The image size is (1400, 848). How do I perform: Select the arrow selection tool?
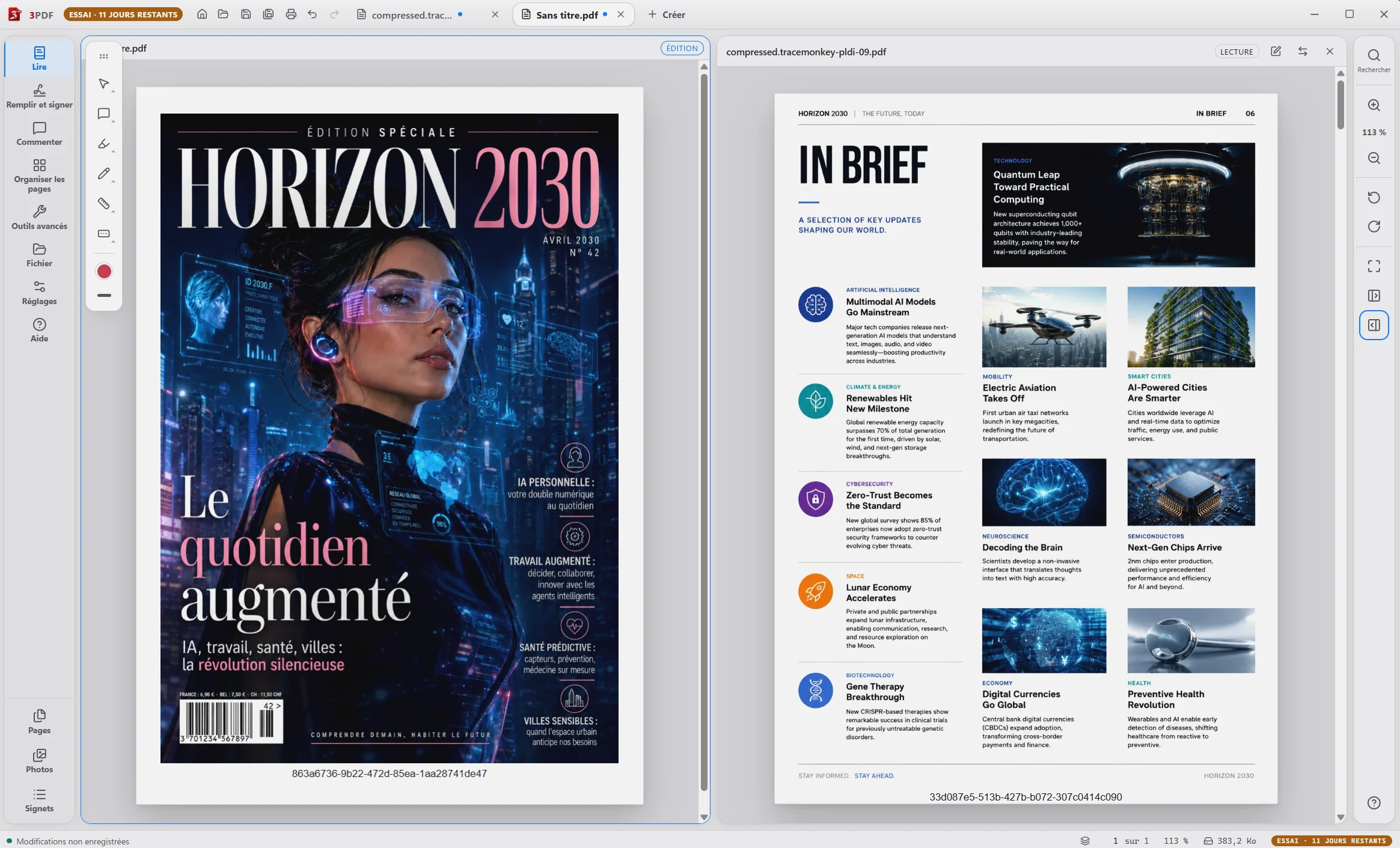pos(103,84)
